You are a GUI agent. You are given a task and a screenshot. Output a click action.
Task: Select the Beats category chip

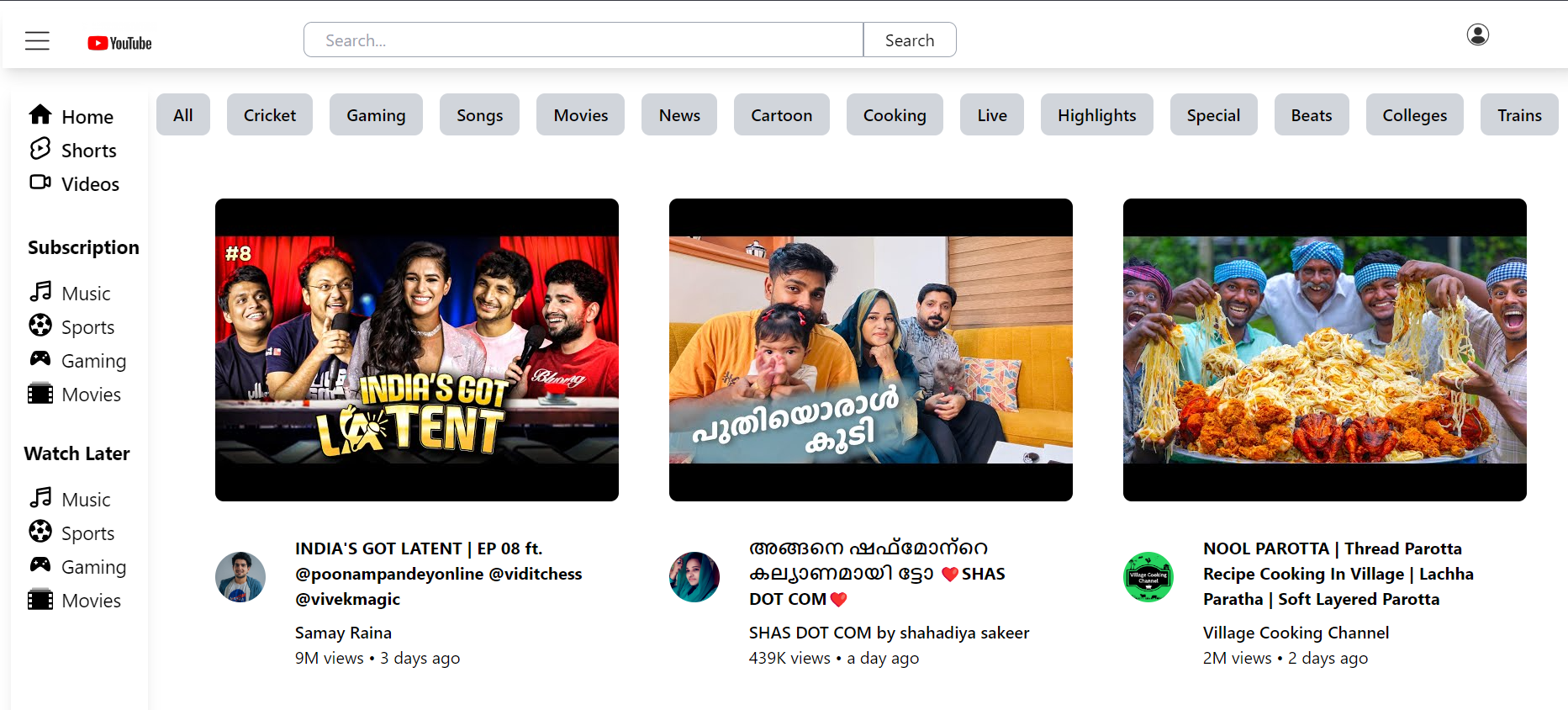click(x=1312, y=114)
